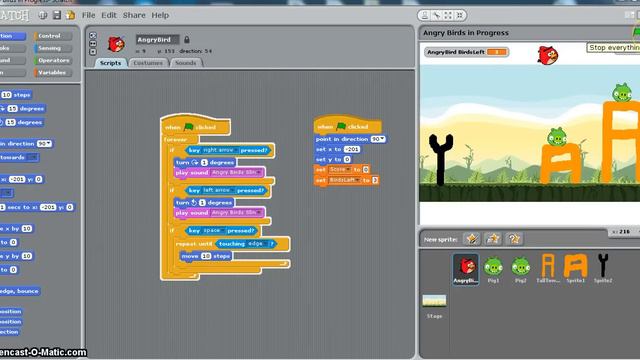
Task: Choose new sprite from file
Action: [493, 239]
